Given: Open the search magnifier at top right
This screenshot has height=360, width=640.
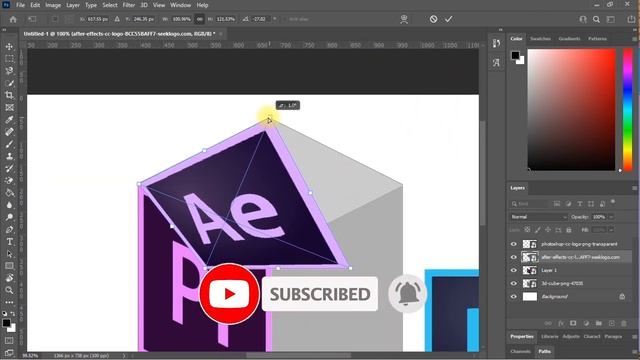Looking at the screenshot, I should [x=596, y=19].
